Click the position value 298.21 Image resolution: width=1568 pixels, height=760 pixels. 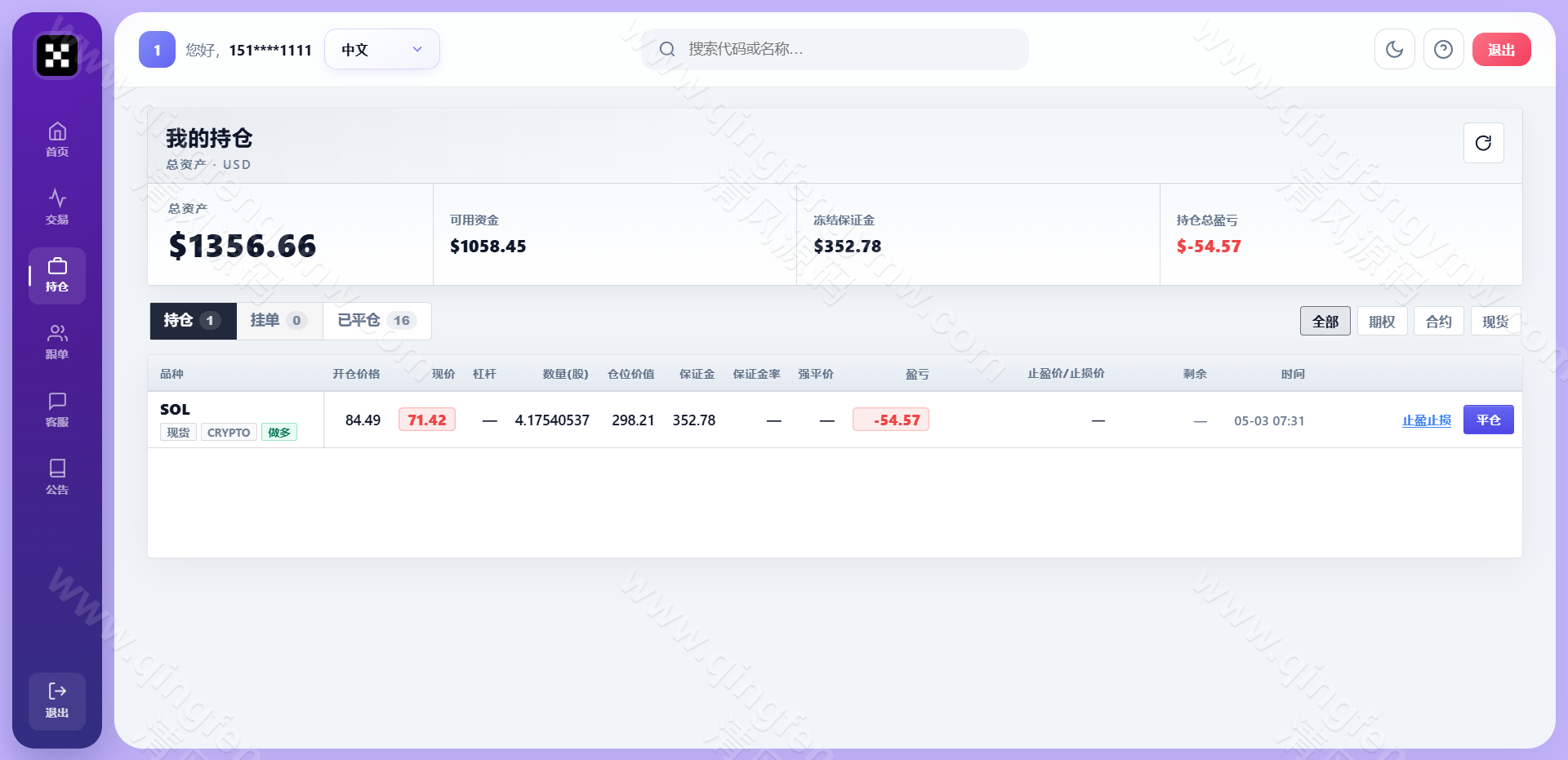(x=633, y=420)
